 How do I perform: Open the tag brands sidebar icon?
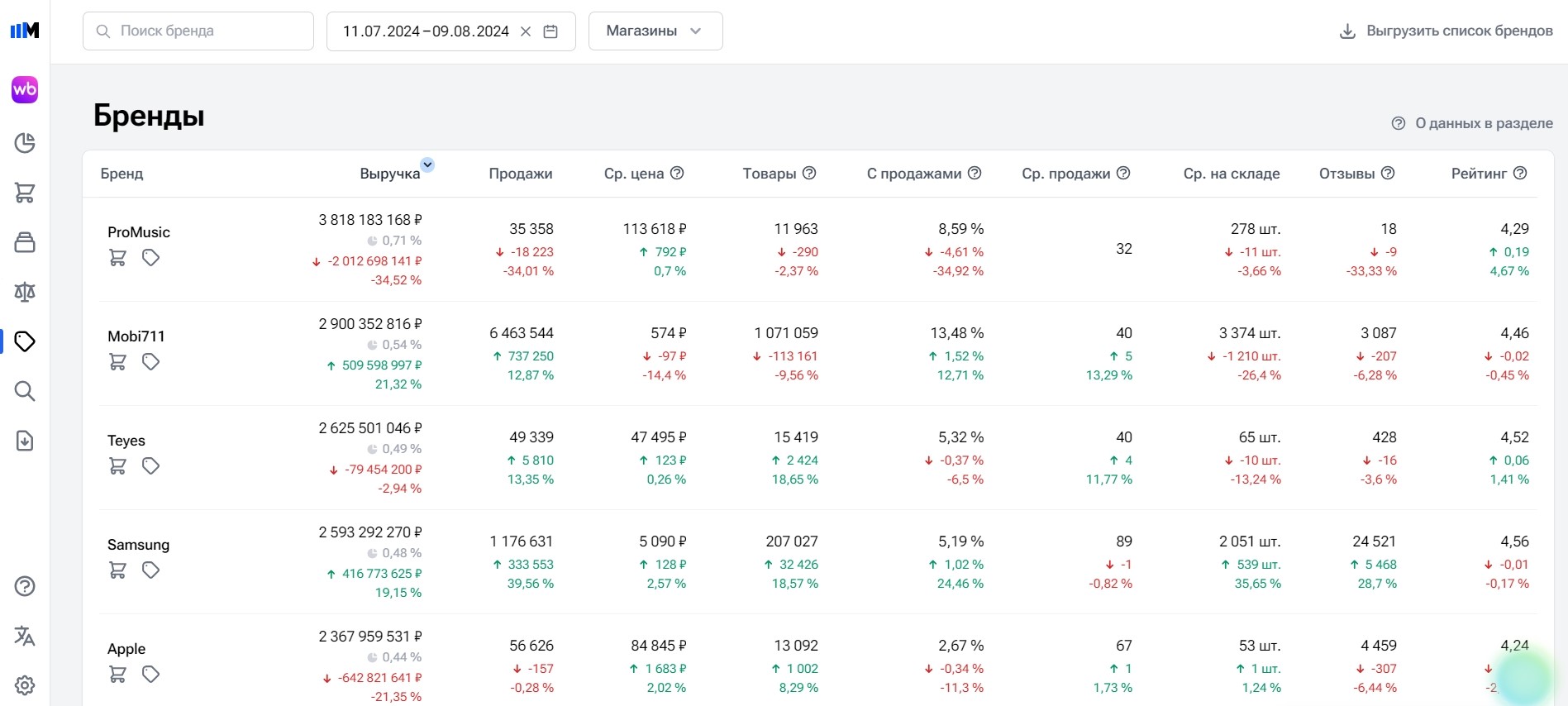coord(25,341)
